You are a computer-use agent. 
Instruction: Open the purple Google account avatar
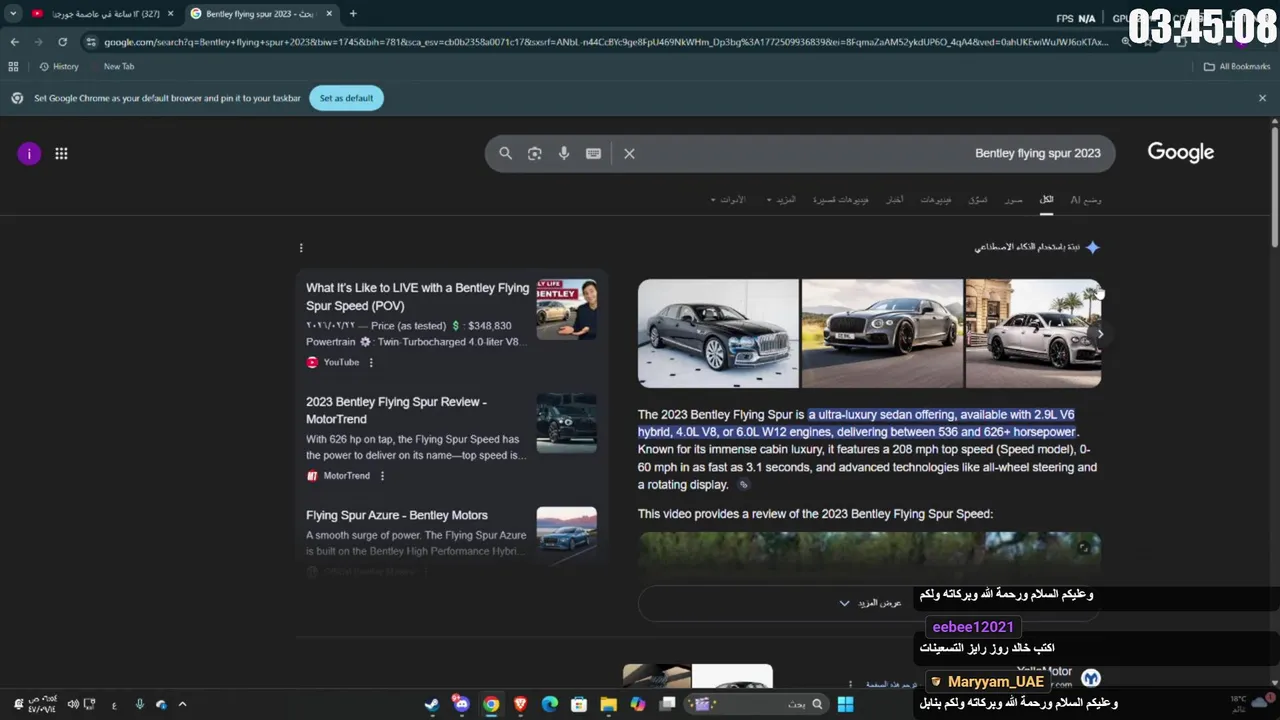coord(29,153)
